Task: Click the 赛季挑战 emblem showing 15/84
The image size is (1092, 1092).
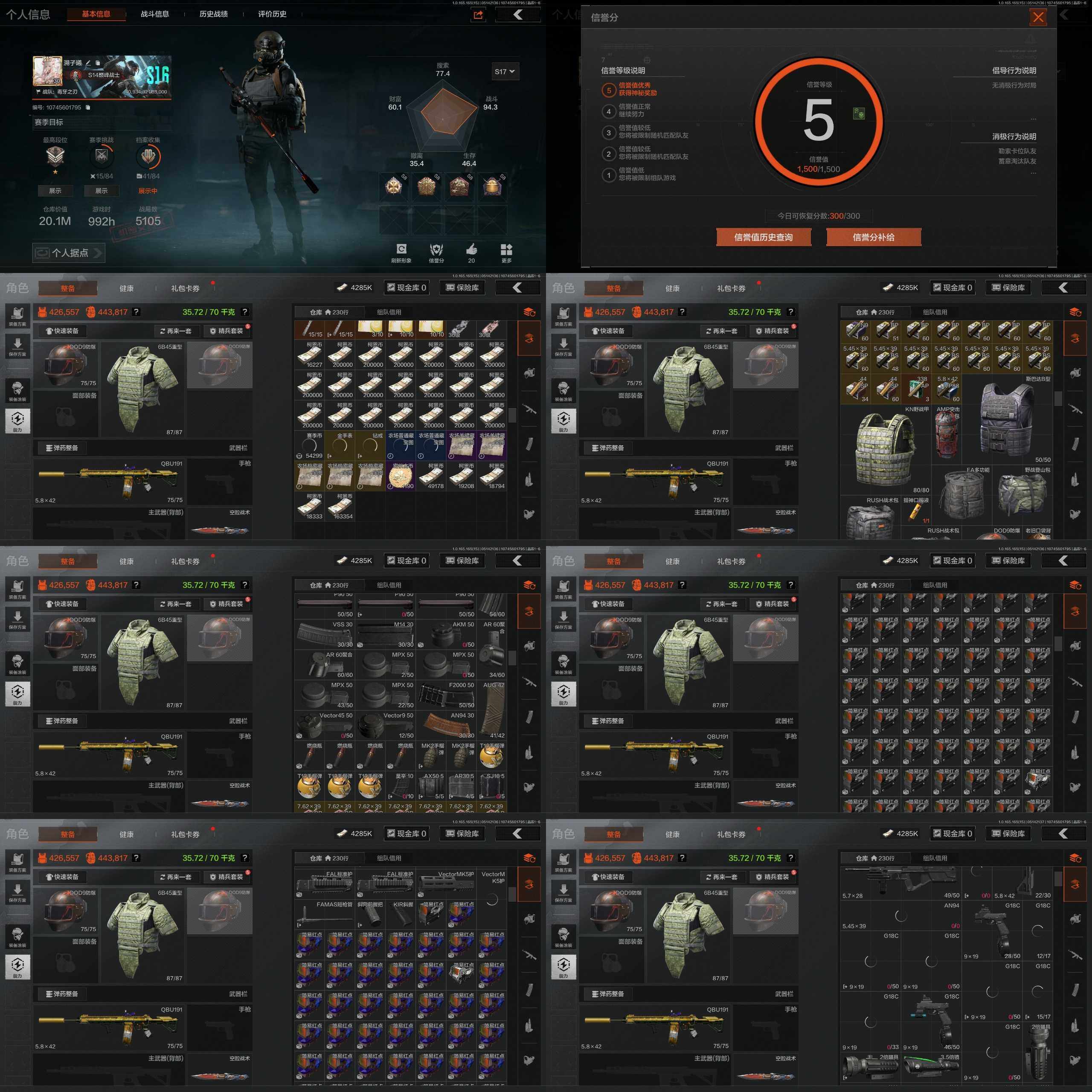Action: pyautogui.click(x=102, y=157)
